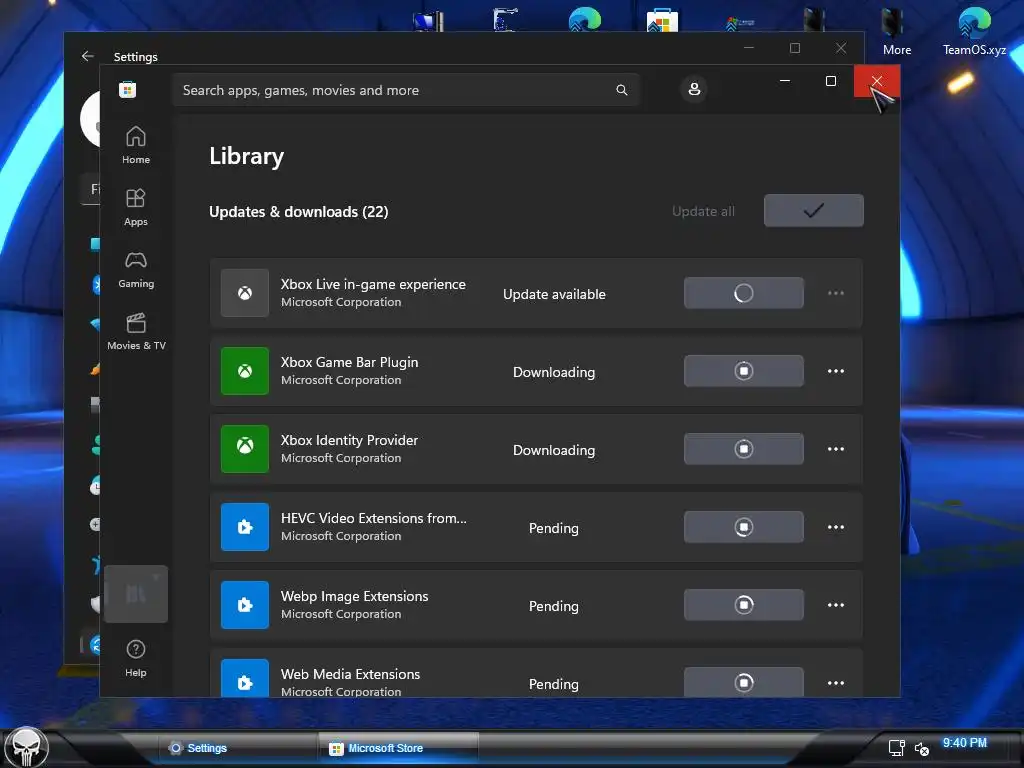
Task: Click Xbox Identity Provider app icon
Action: click(x=245, y=449)
